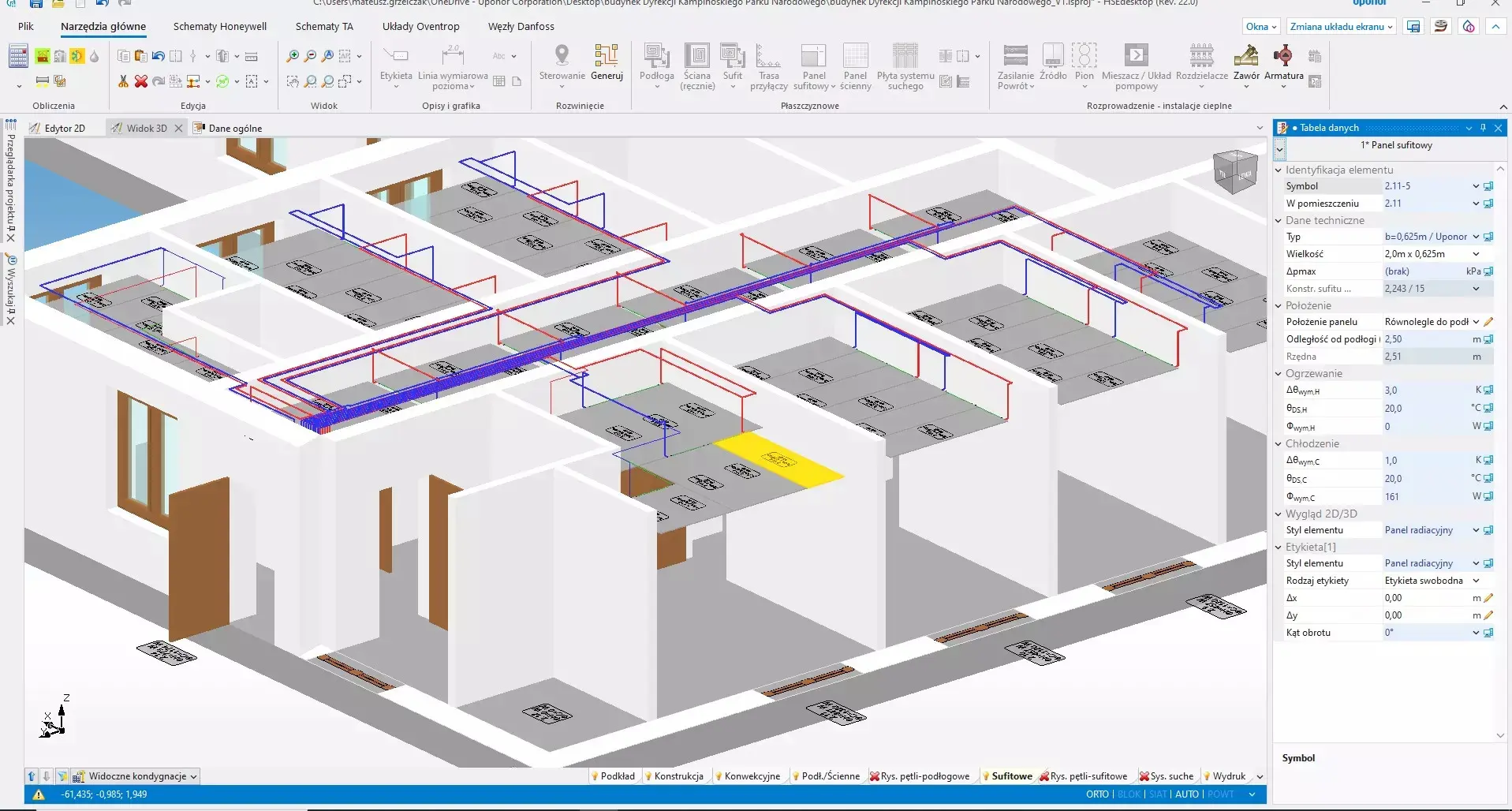The image size is (1512, 811).
Task: Close the Widok 3D tab
Action: pyautogui.click(x=178, y=129)
